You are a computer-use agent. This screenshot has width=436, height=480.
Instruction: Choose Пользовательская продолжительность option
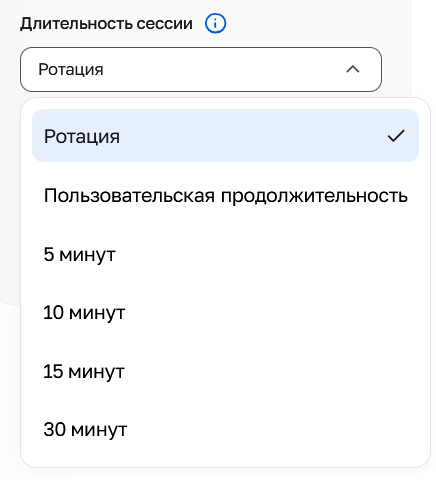click(x=225, y=195)
